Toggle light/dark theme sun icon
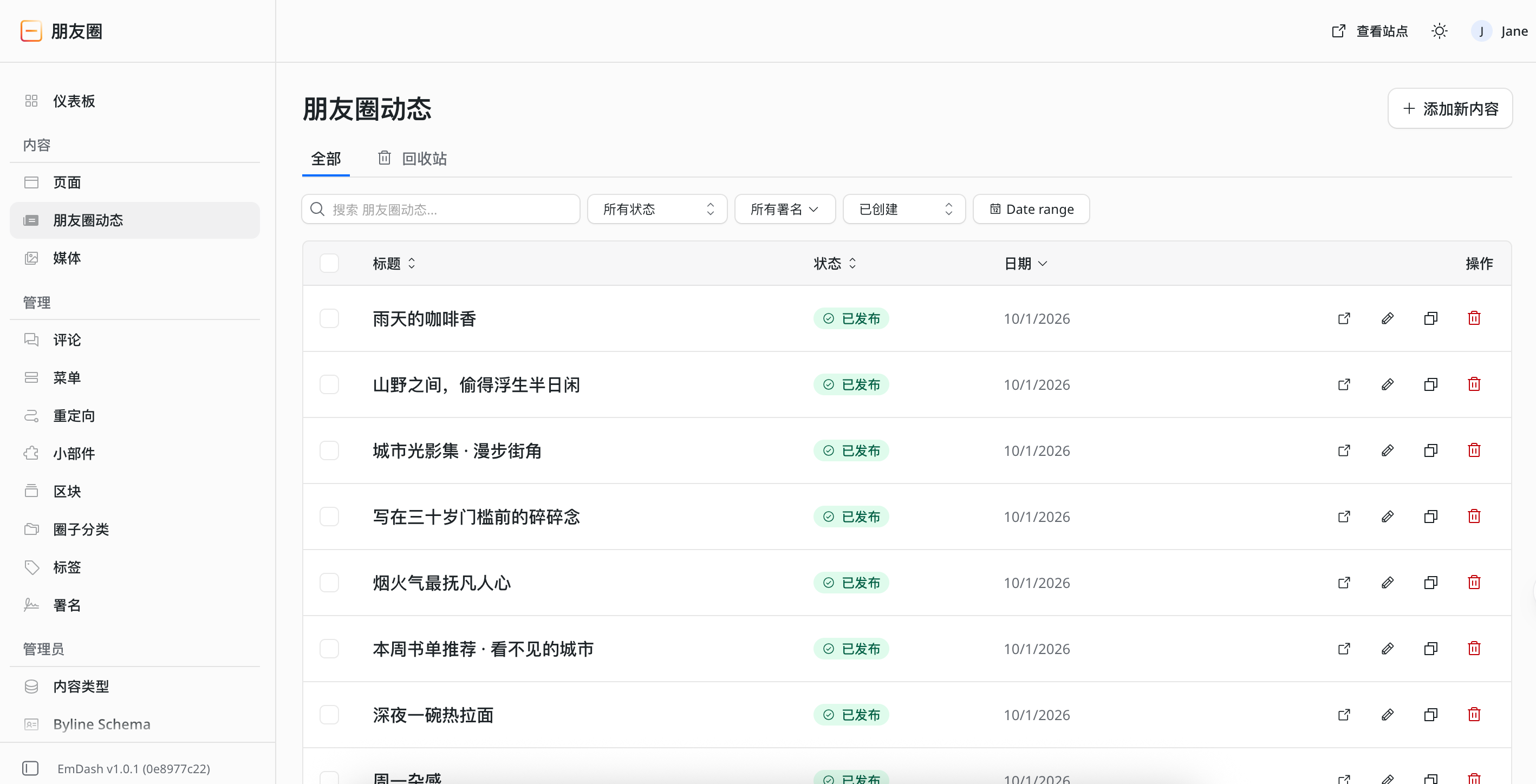Screen dimensions: 1536x784 (x=1440, y=31)
